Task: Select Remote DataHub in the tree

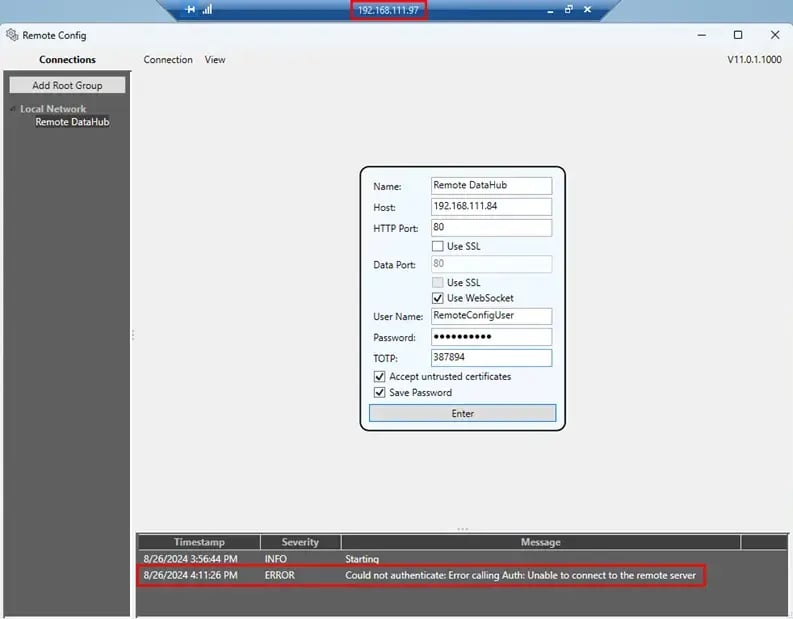Action: [72, 122]
